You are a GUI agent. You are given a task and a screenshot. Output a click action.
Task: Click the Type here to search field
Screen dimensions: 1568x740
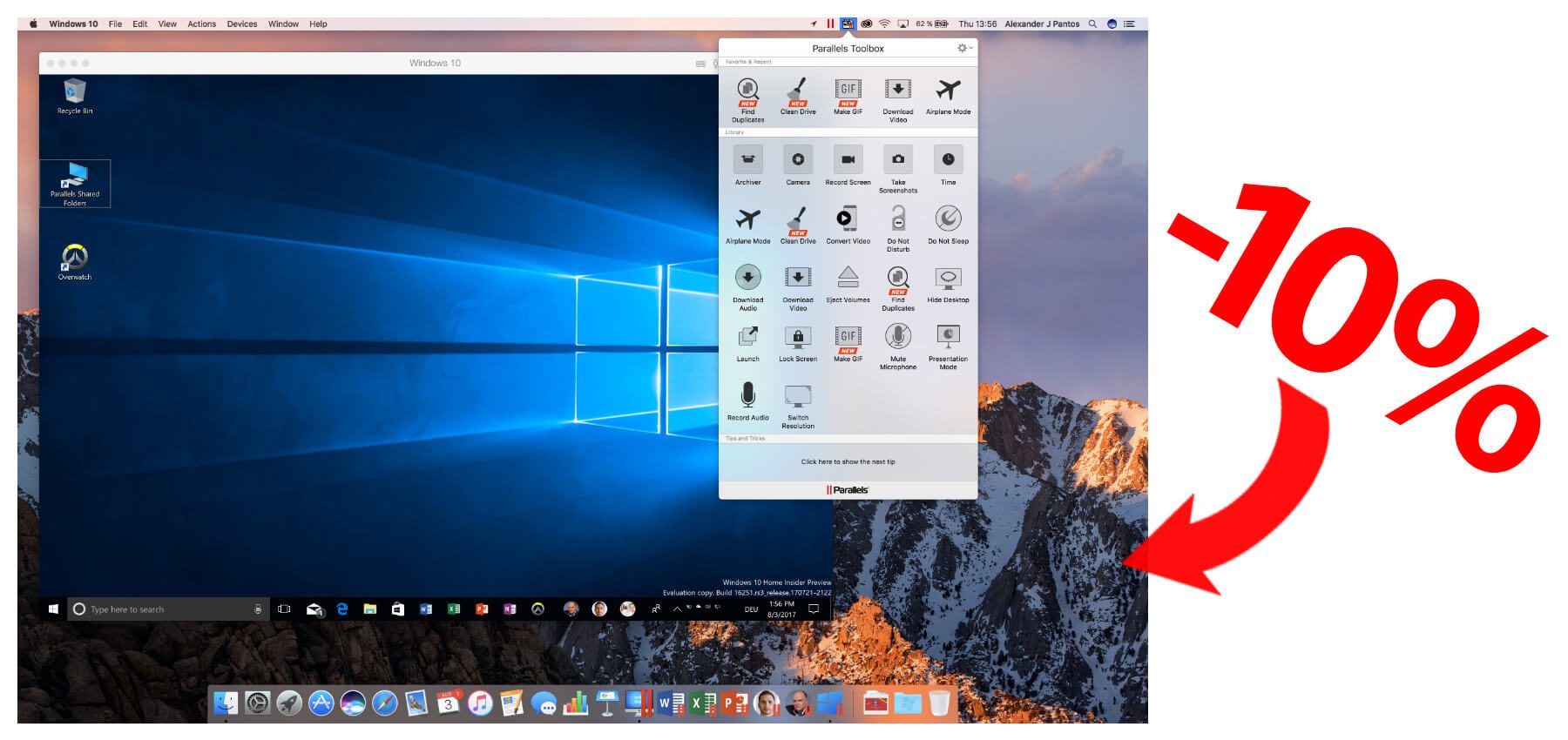click(169, 609)
